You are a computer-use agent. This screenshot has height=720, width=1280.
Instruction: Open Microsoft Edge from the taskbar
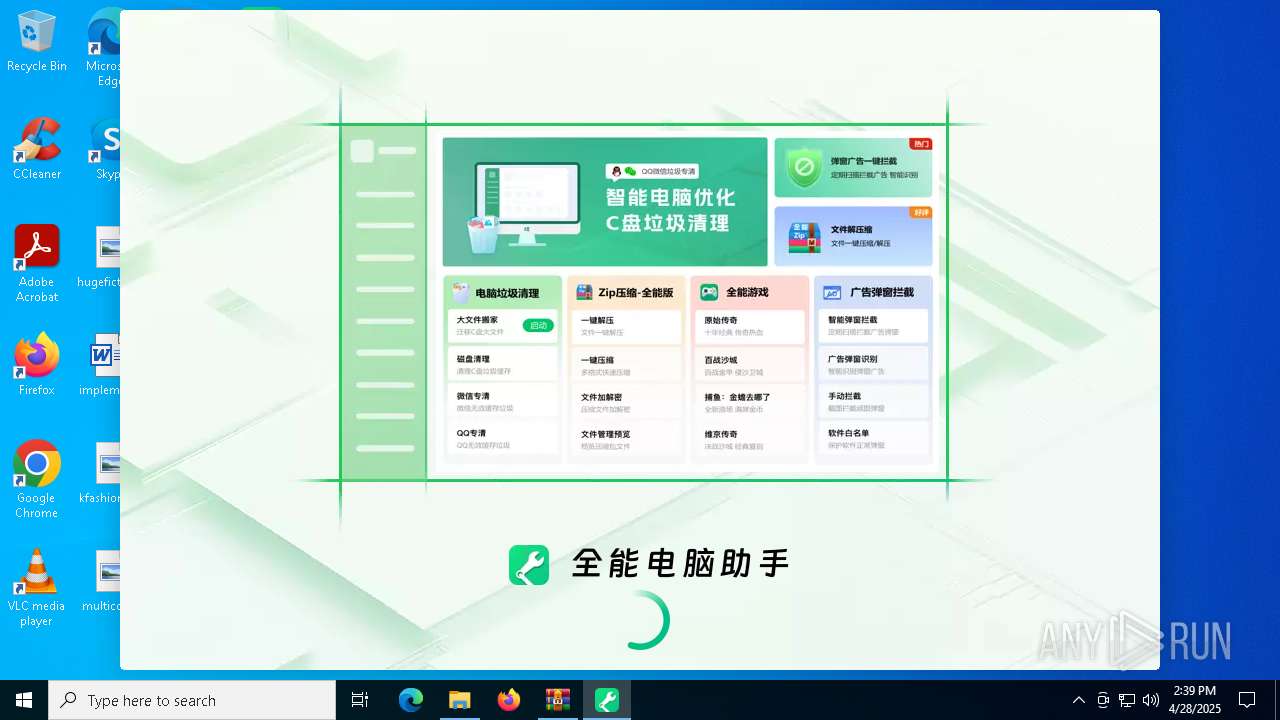411,700
